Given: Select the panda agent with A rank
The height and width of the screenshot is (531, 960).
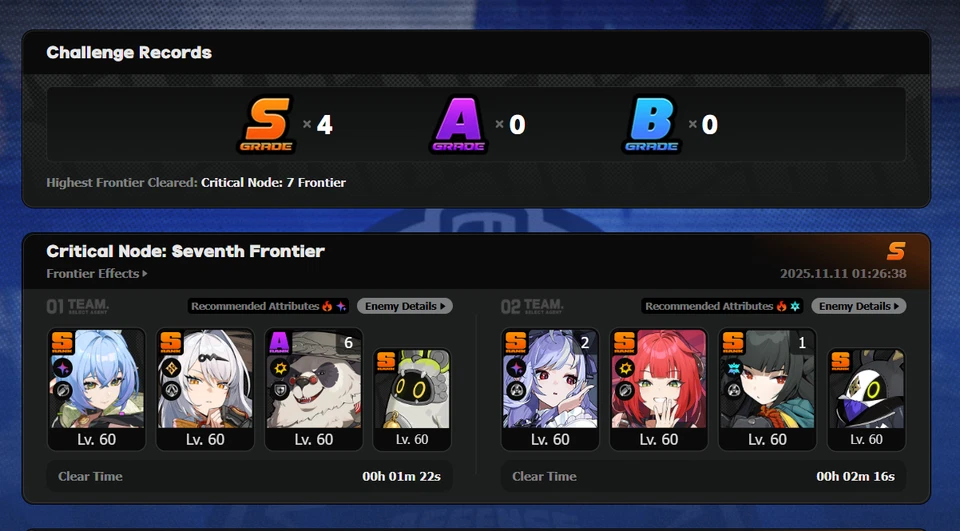Looking at the screenshot, I should click(x=313, y=389).
